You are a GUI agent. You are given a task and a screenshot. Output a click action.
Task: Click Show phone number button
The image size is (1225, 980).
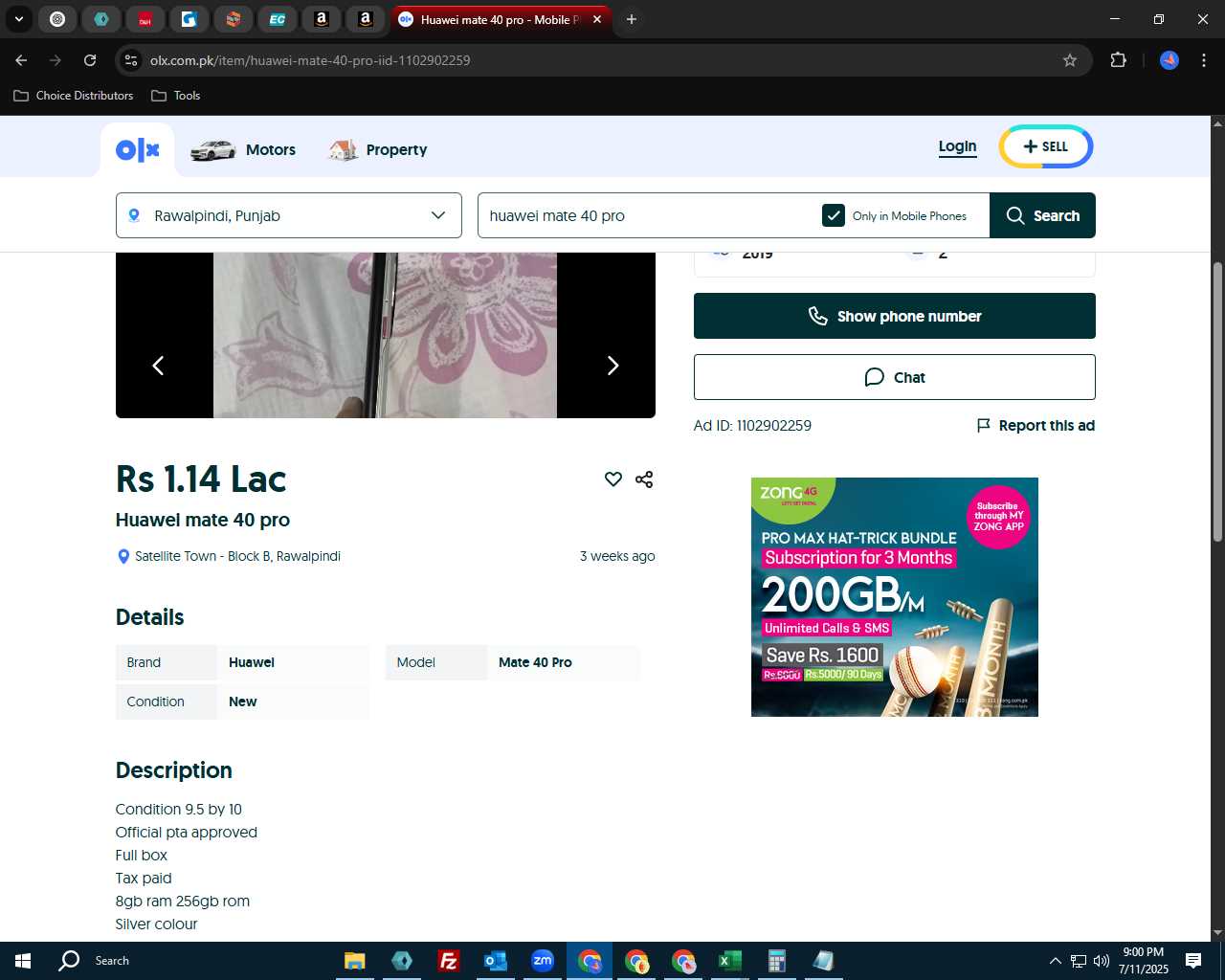pyautogui.click(x=895, y=316)
